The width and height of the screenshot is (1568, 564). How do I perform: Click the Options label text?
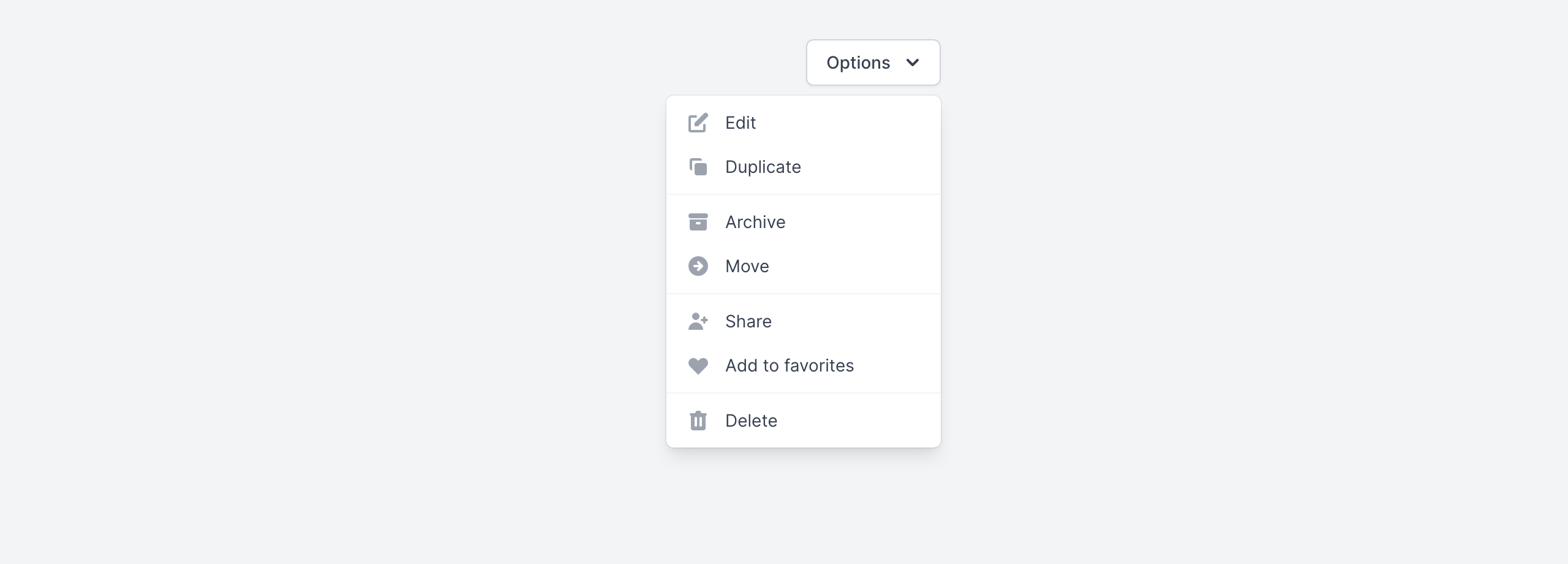pos(858,63)
